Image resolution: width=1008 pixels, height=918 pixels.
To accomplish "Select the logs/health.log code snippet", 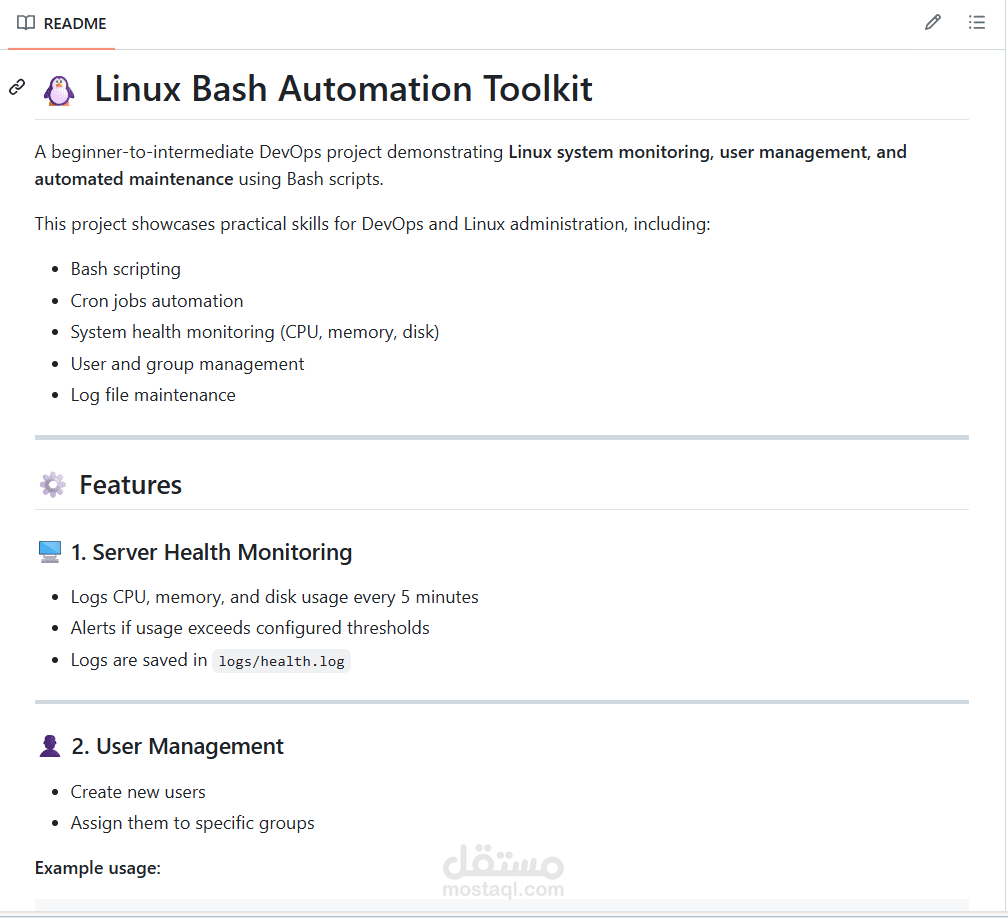I will pos(281,660).
